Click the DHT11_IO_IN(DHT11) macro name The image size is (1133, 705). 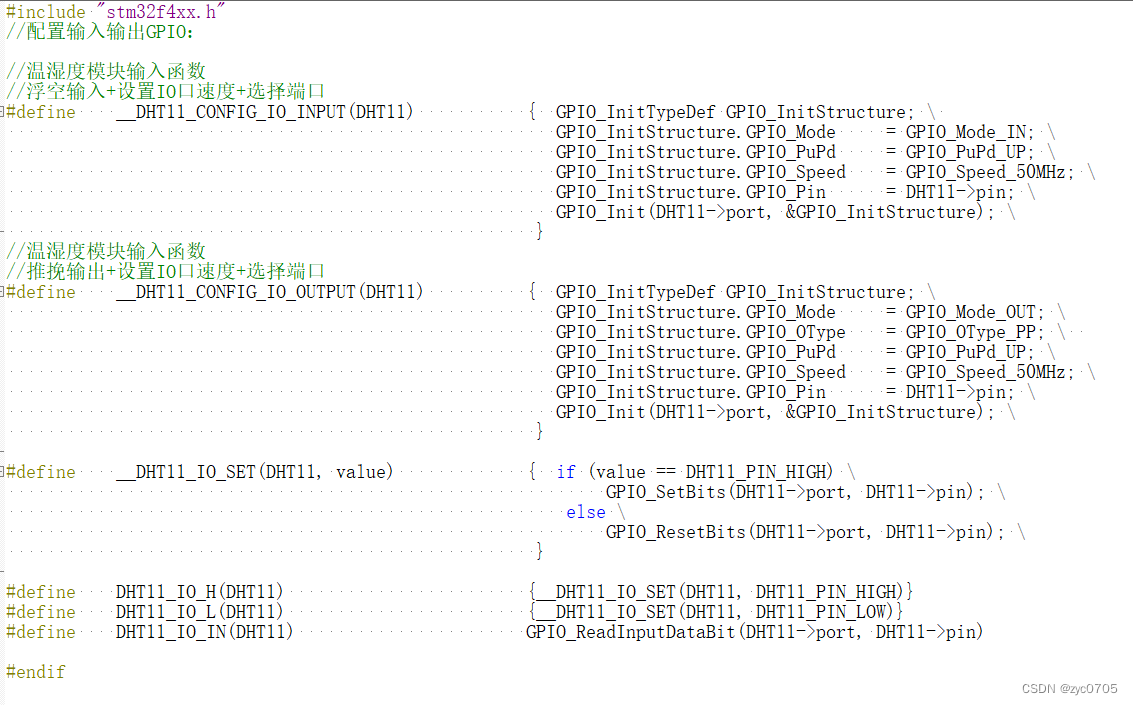[x=204, y=632]
